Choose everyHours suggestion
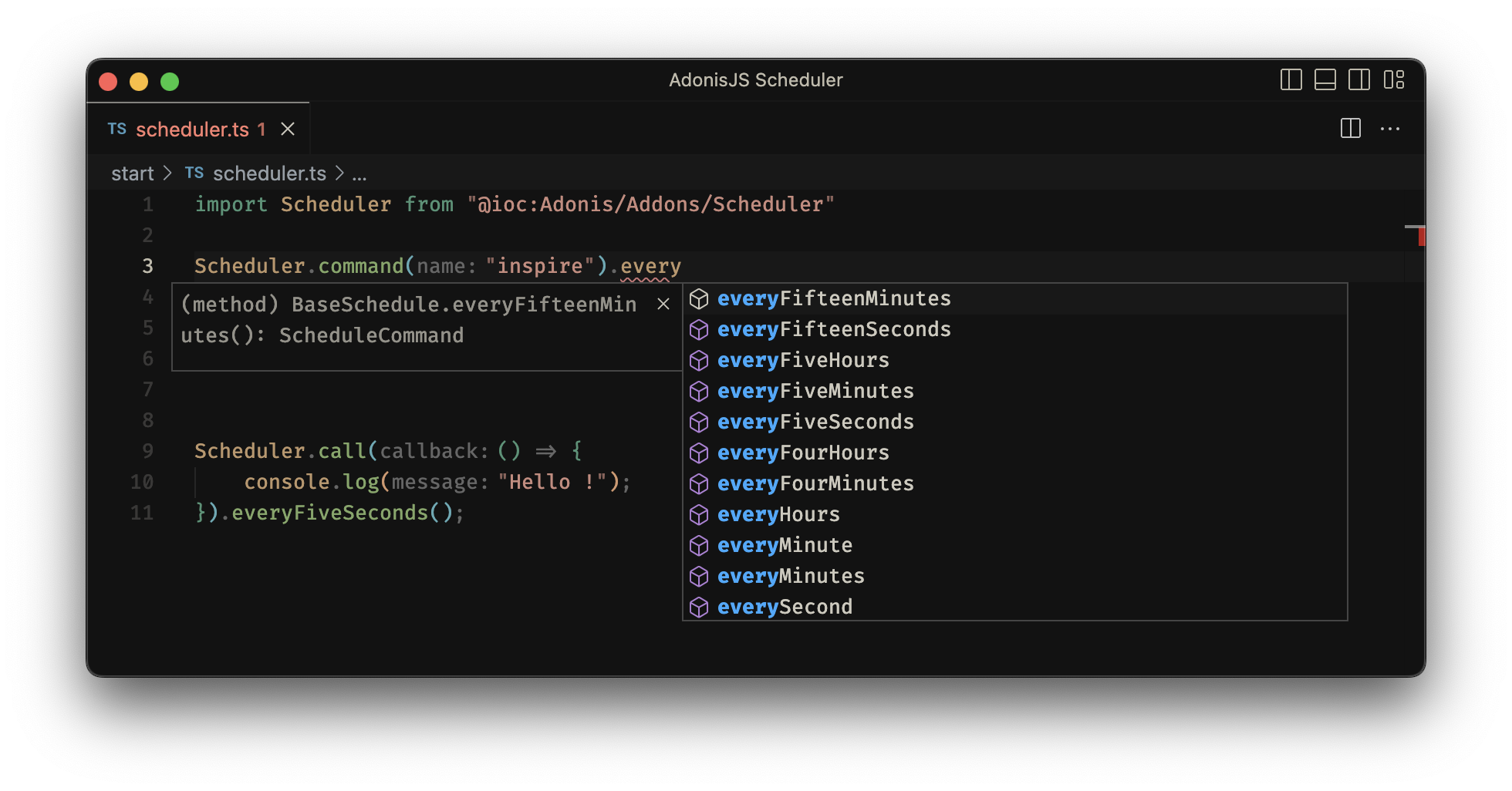 coord(1015,514)
